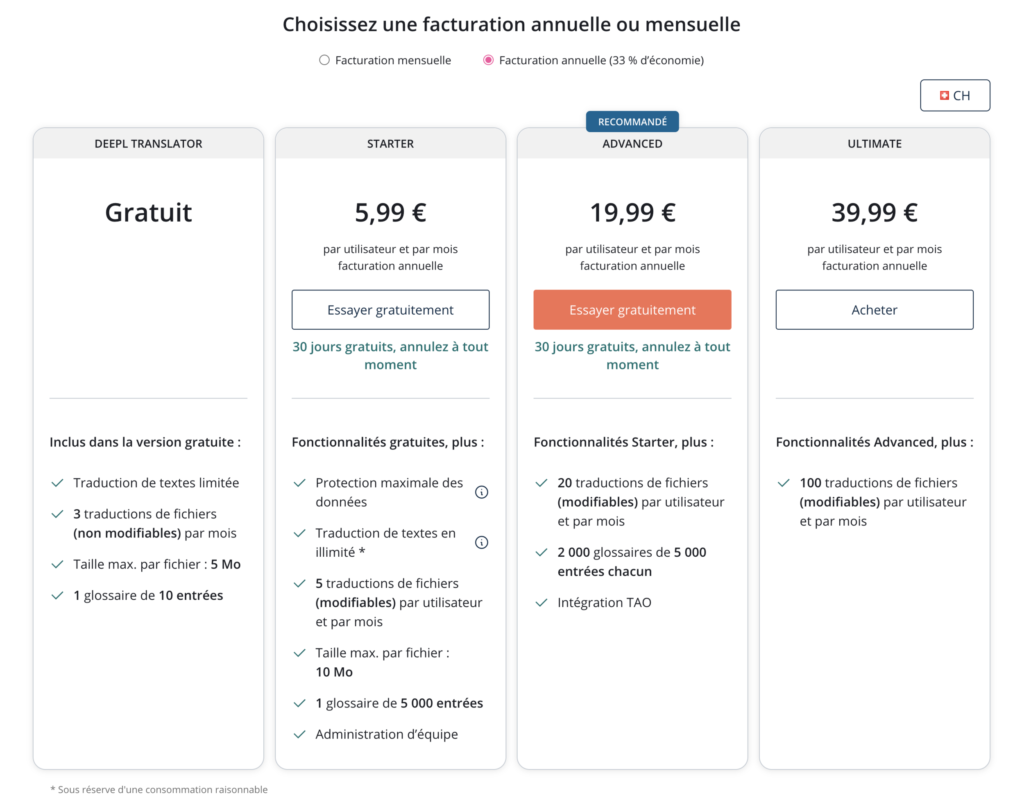Click Acheter button for Ultimate plan
The image size is (1024, 807).
874,309
